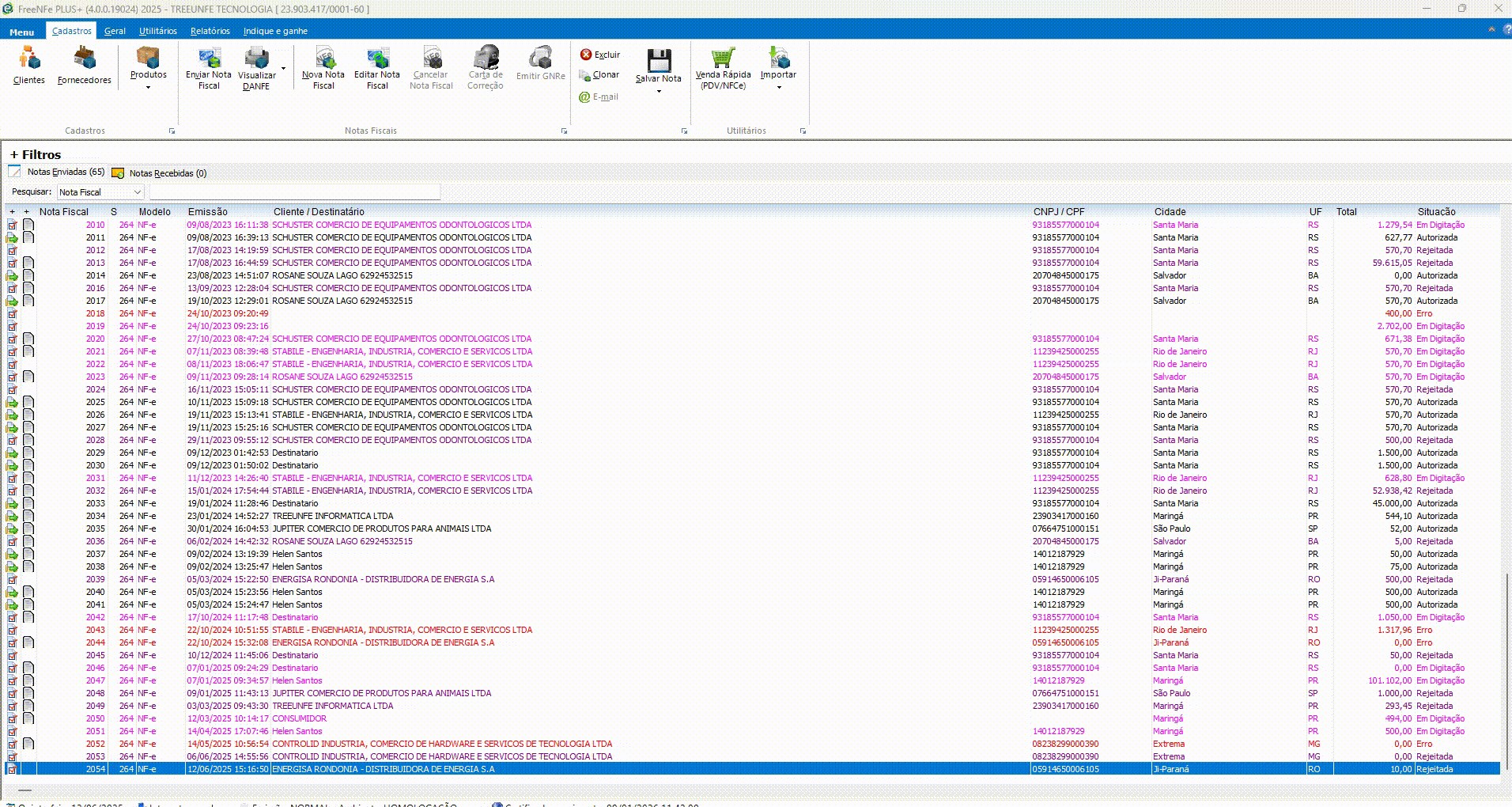Open the Produtos dropdown arrow
1512x807 pixels.
click(149, 87)
